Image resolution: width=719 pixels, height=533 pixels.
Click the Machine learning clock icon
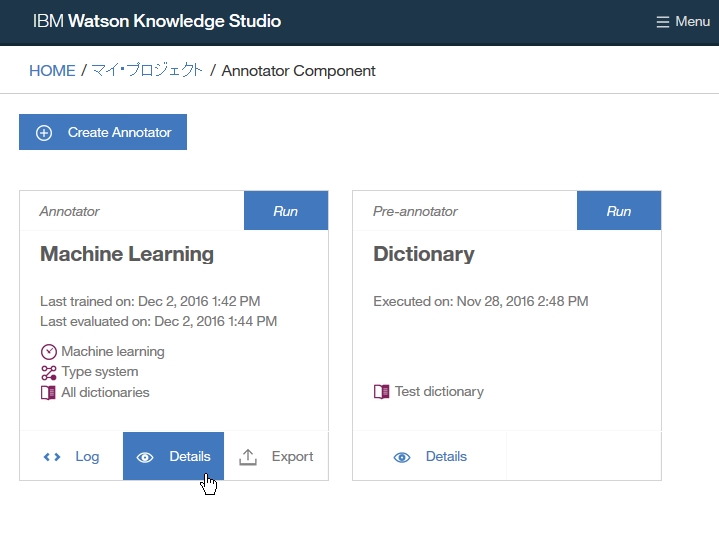[x=48, y=352]
